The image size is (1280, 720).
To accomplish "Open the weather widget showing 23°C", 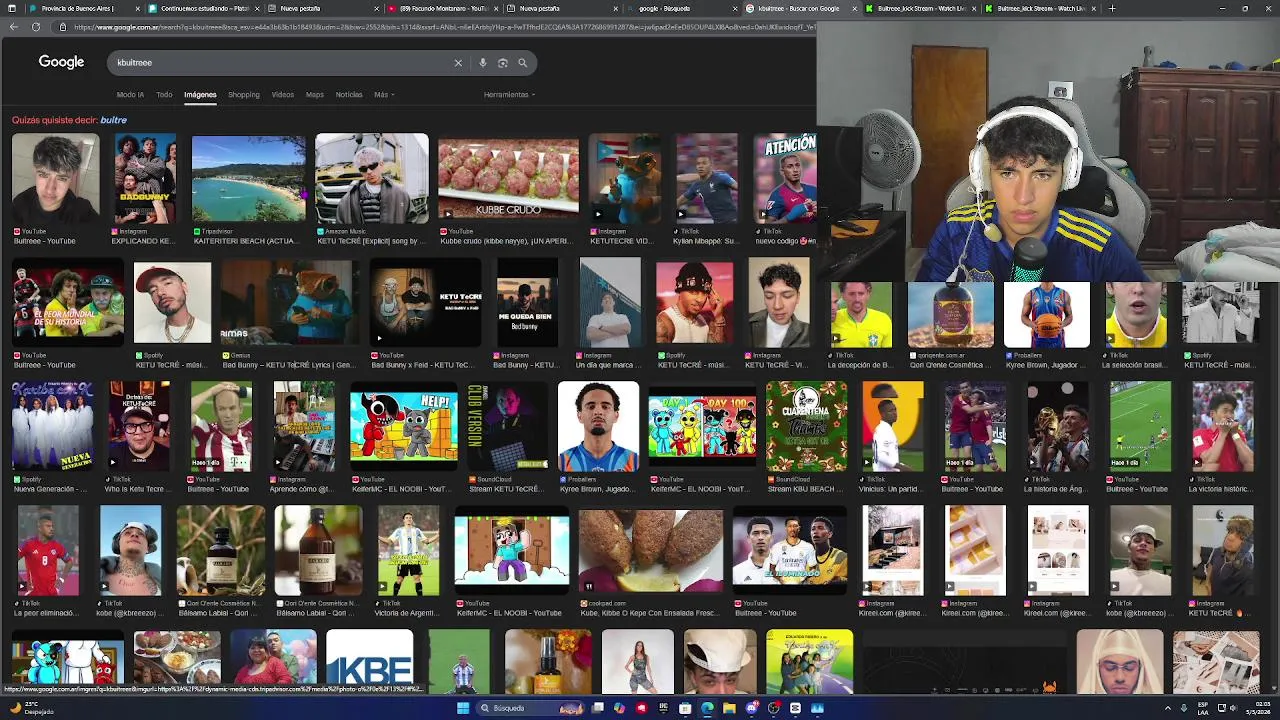I will 30,708.
